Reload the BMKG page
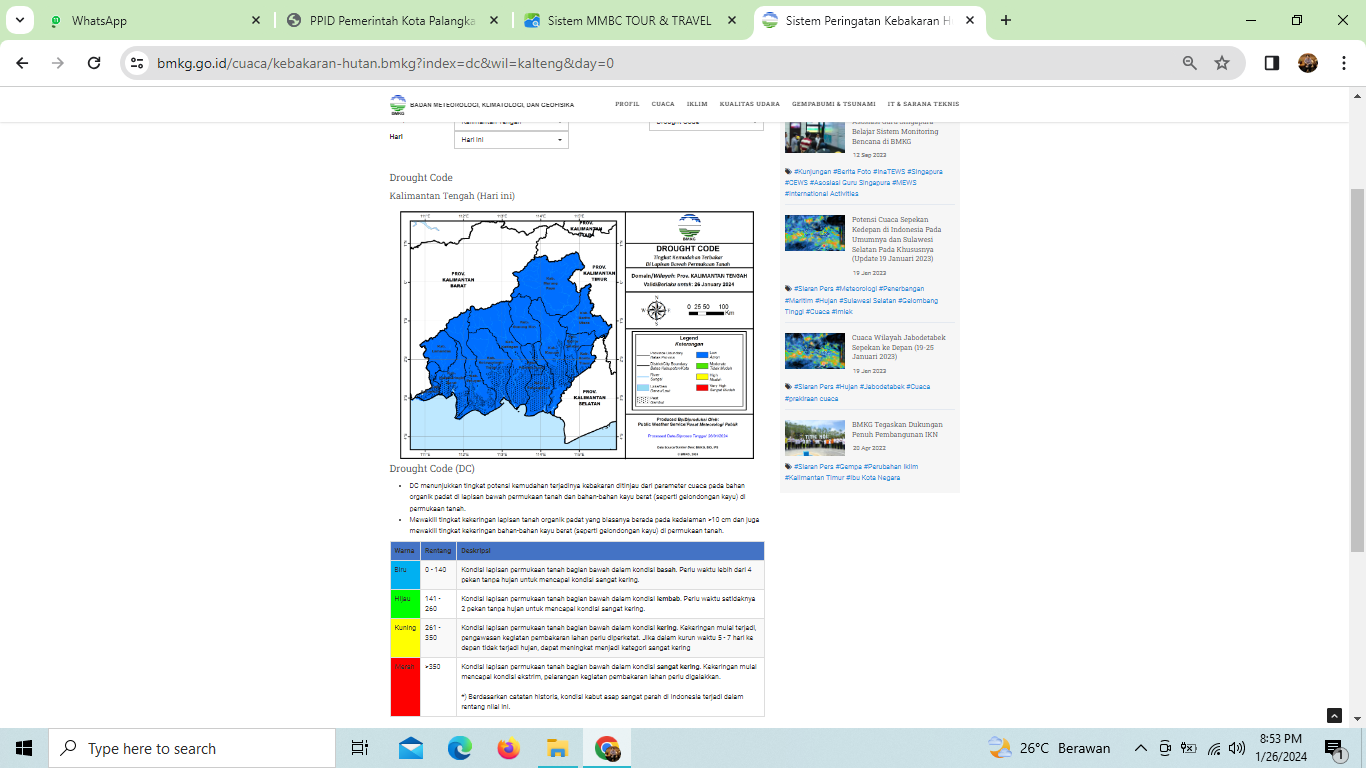This screenshot has height=768, width=1366. point(94,63)
